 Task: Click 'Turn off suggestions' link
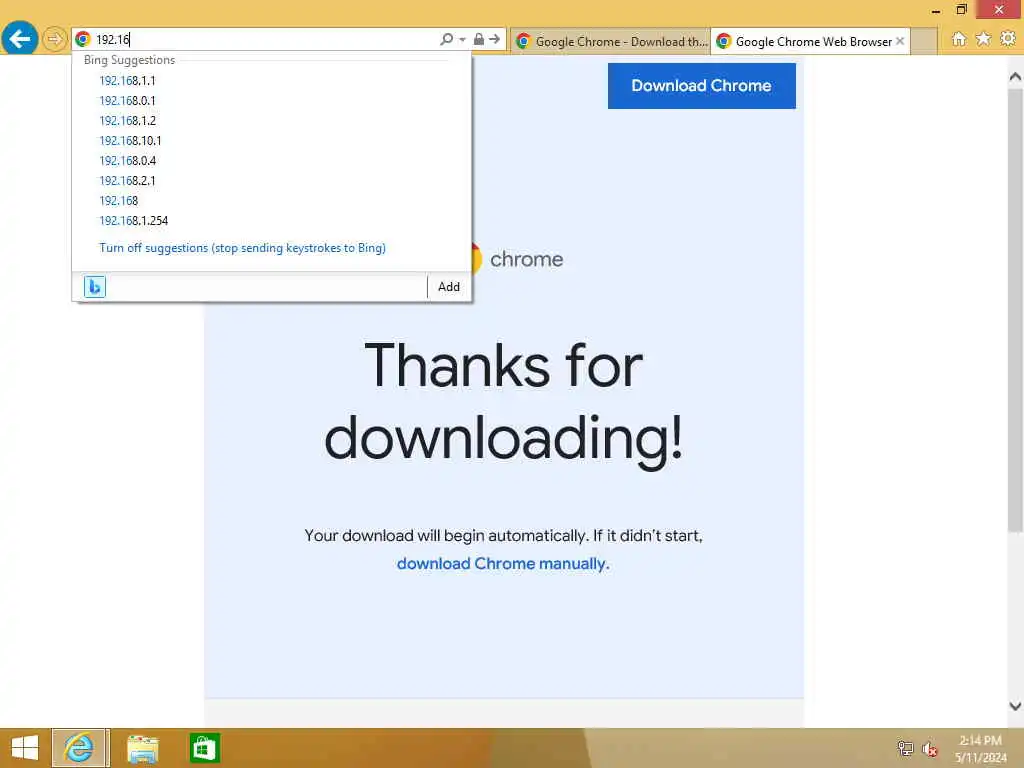[x=242, y=248]
